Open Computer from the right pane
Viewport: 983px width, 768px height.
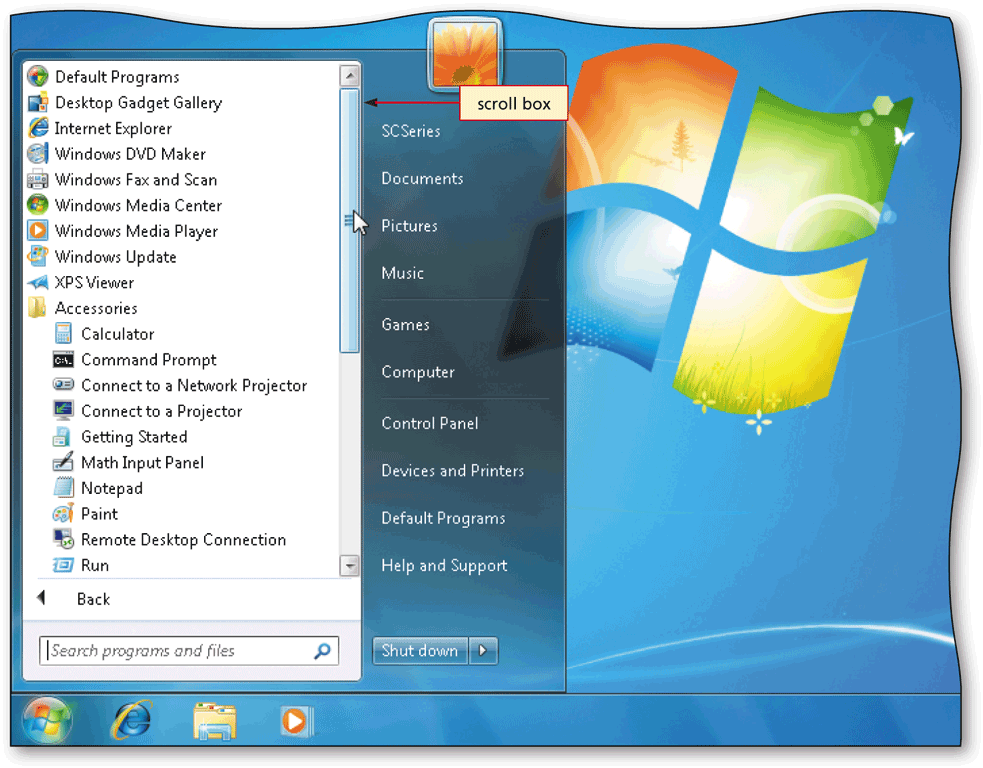[418, 372]
